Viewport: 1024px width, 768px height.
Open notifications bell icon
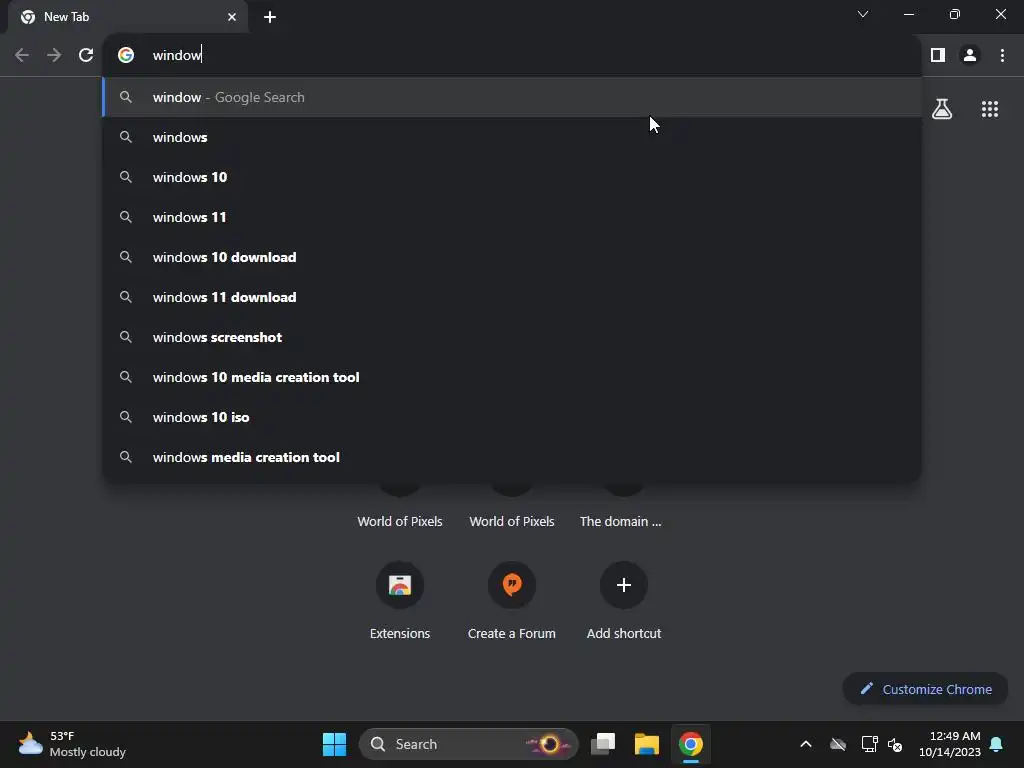(x=997, y=744)
